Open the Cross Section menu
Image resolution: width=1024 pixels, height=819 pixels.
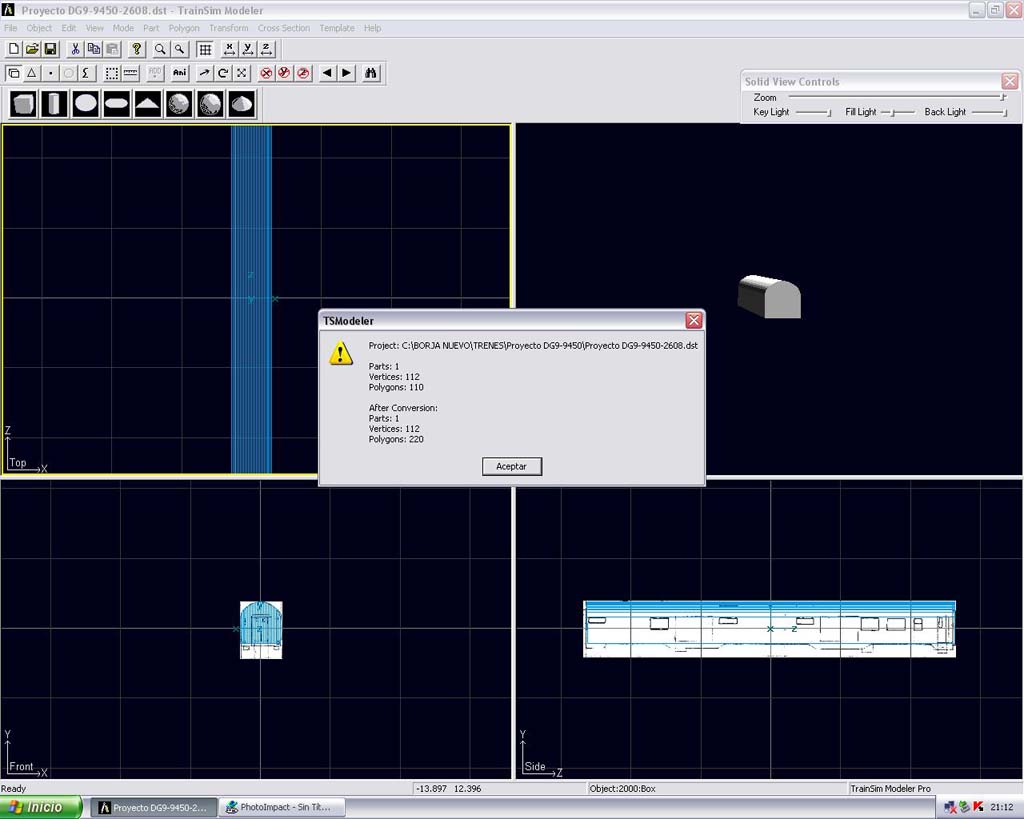tap(283, 28)
